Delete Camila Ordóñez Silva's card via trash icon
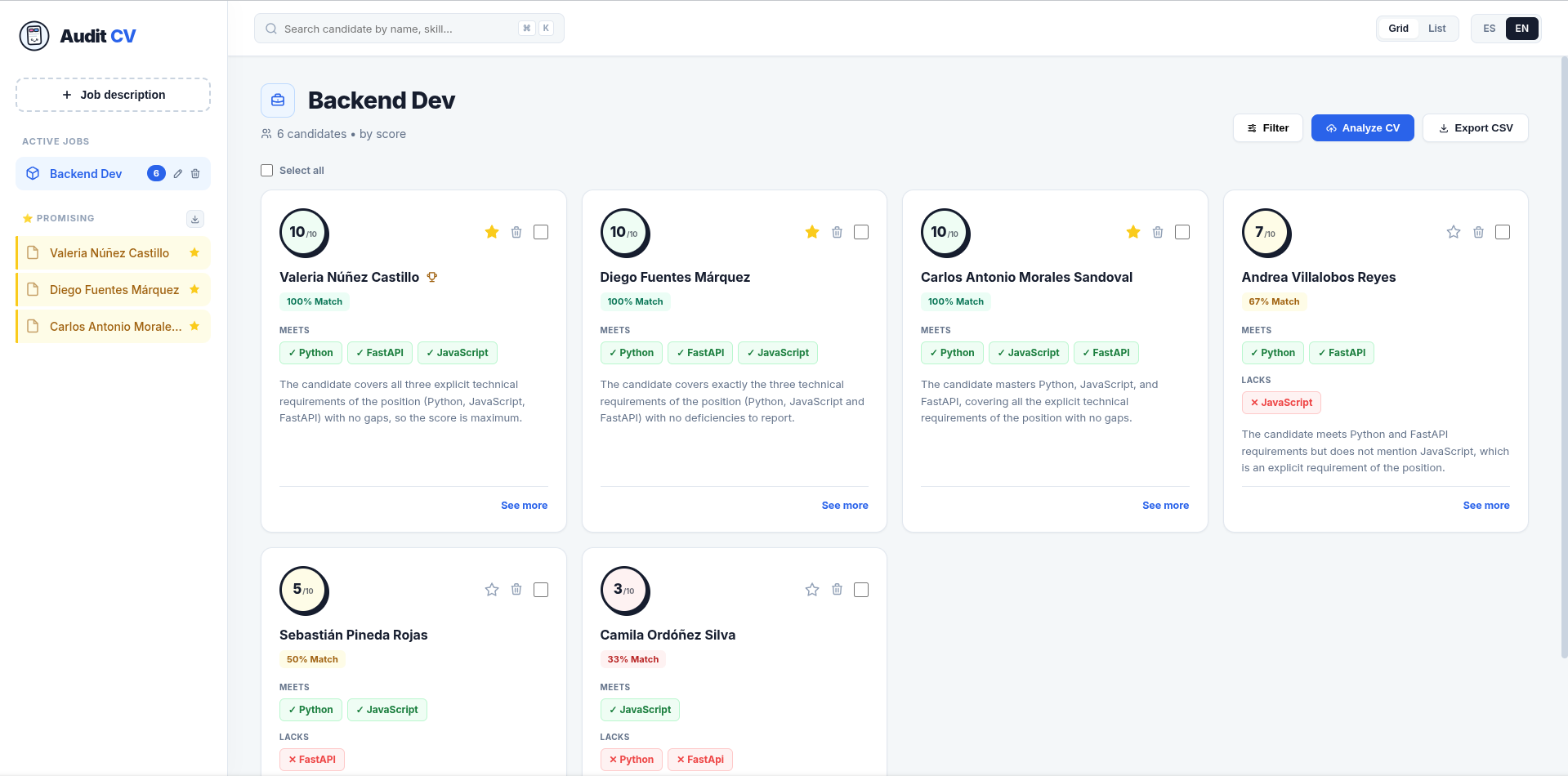The height and width of the screenshot is (776, 1568). click(x=837, y=590)
